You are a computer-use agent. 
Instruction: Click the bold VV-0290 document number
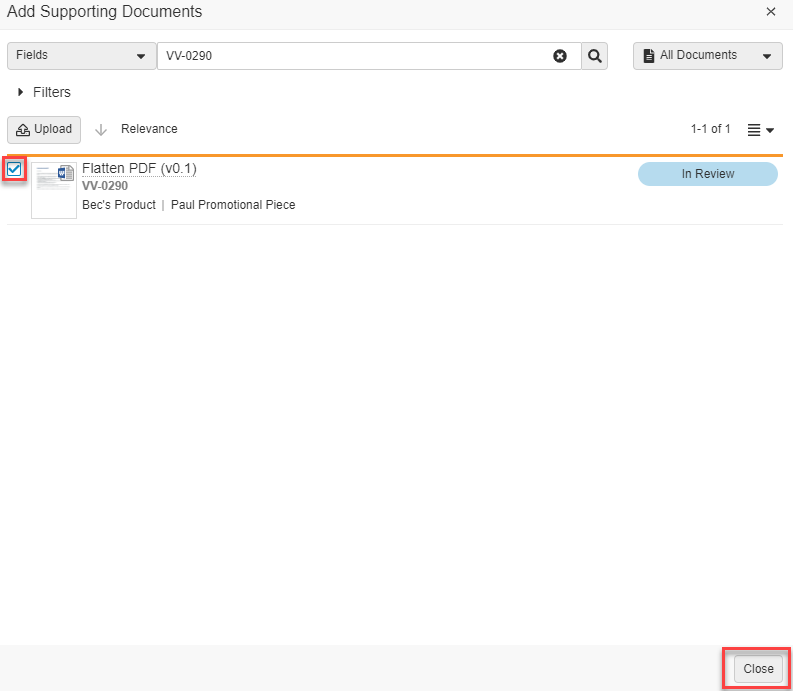pyautogui.click(x=105, y=186)
